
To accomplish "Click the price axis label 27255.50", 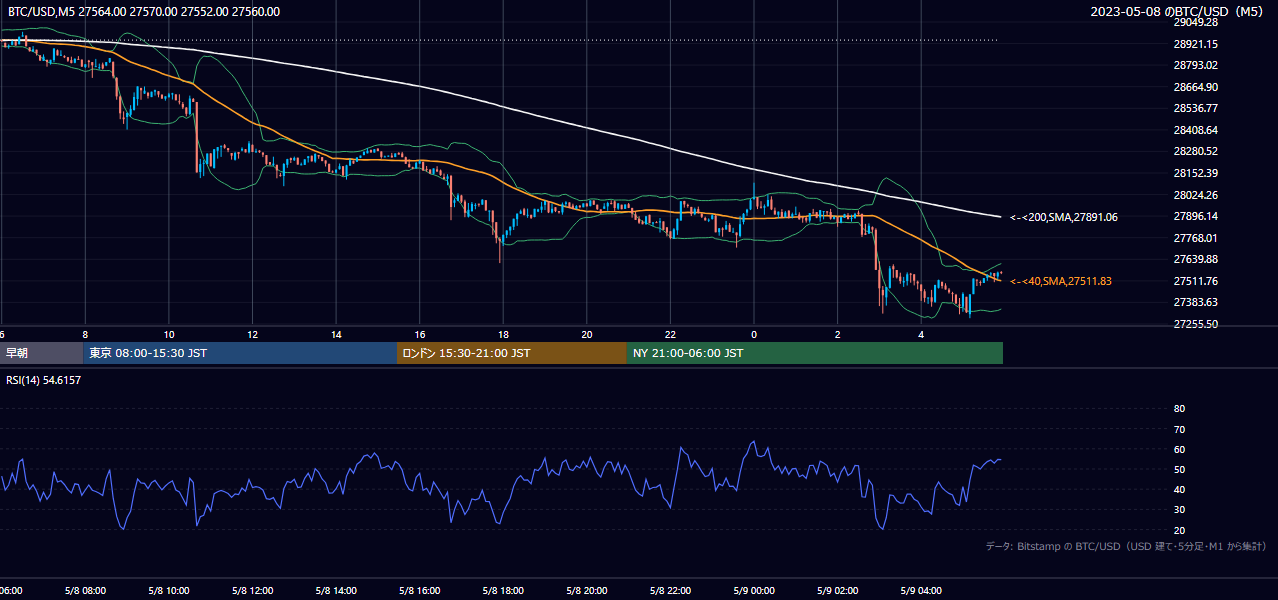I will pos(1195,324).
